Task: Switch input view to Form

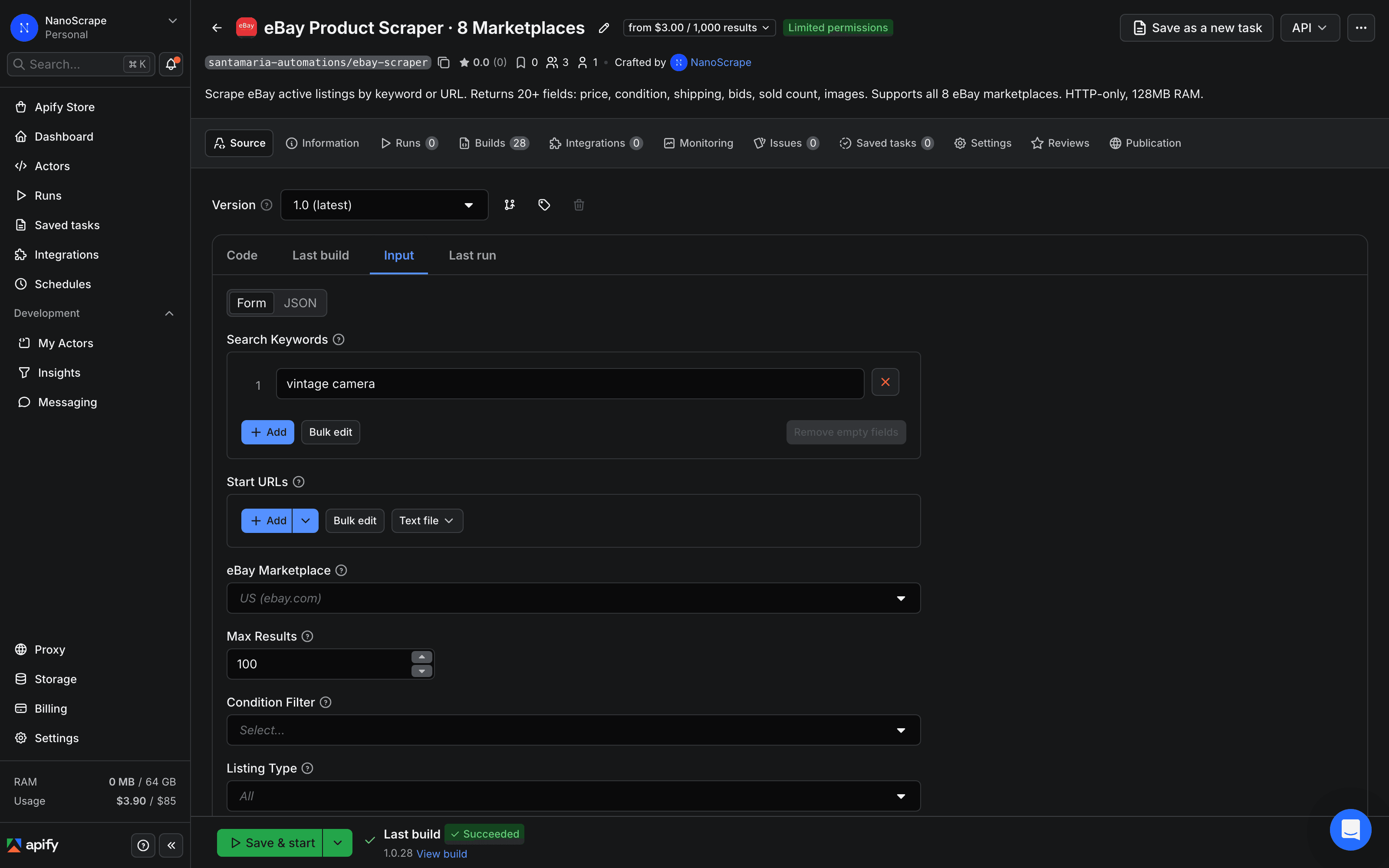Action: (x=251, y=302)
